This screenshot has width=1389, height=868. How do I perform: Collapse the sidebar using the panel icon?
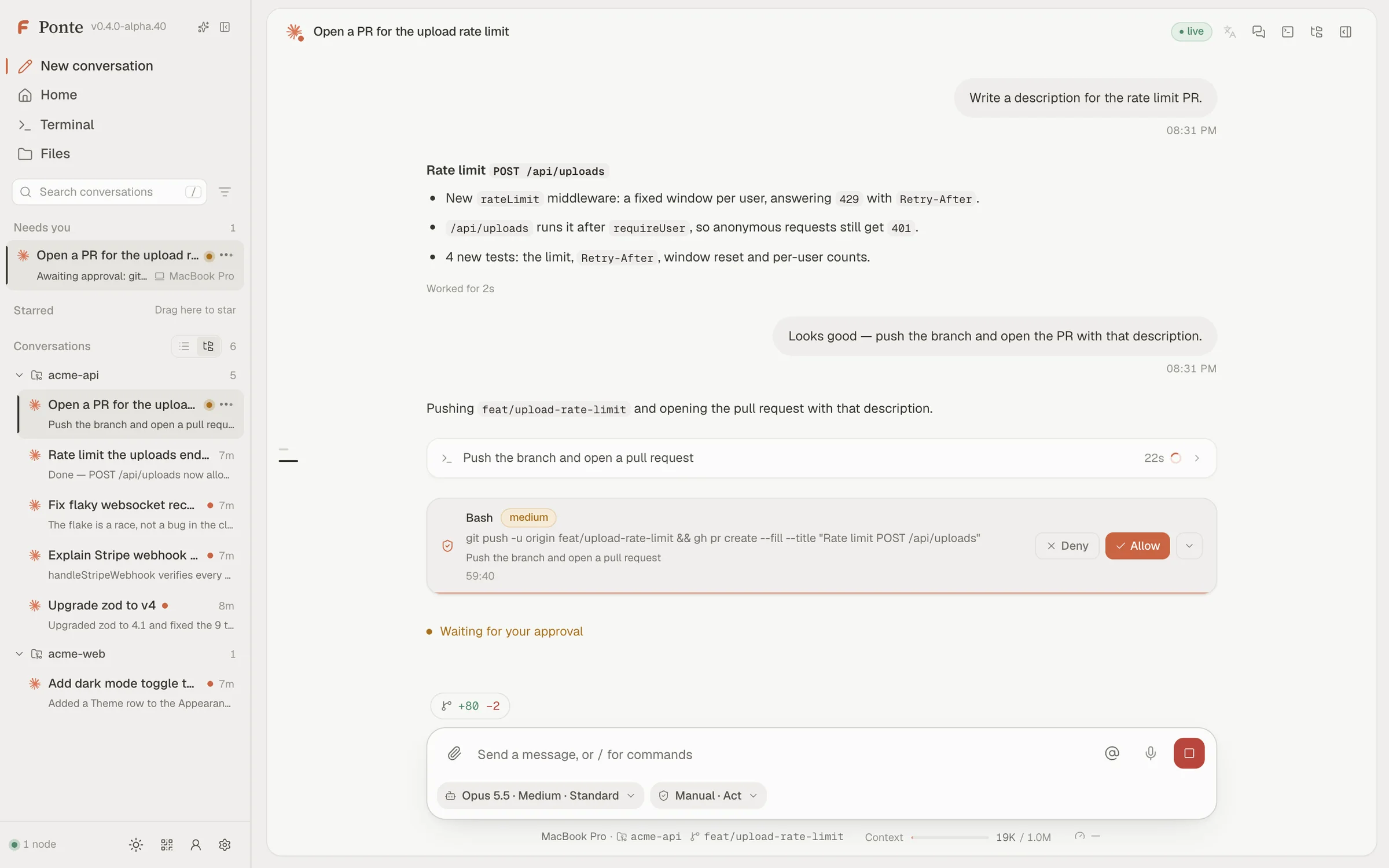tap(225, 27)
